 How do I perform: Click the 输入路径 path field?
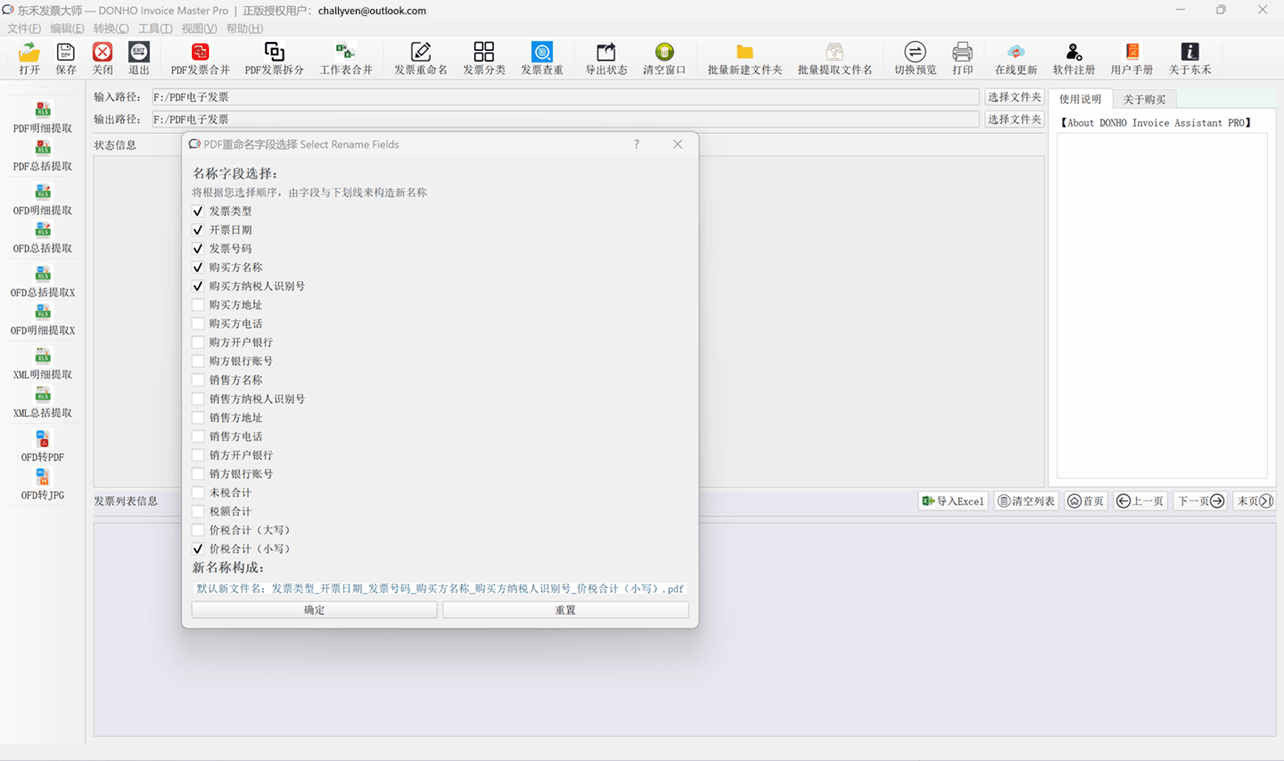(564, 97)
